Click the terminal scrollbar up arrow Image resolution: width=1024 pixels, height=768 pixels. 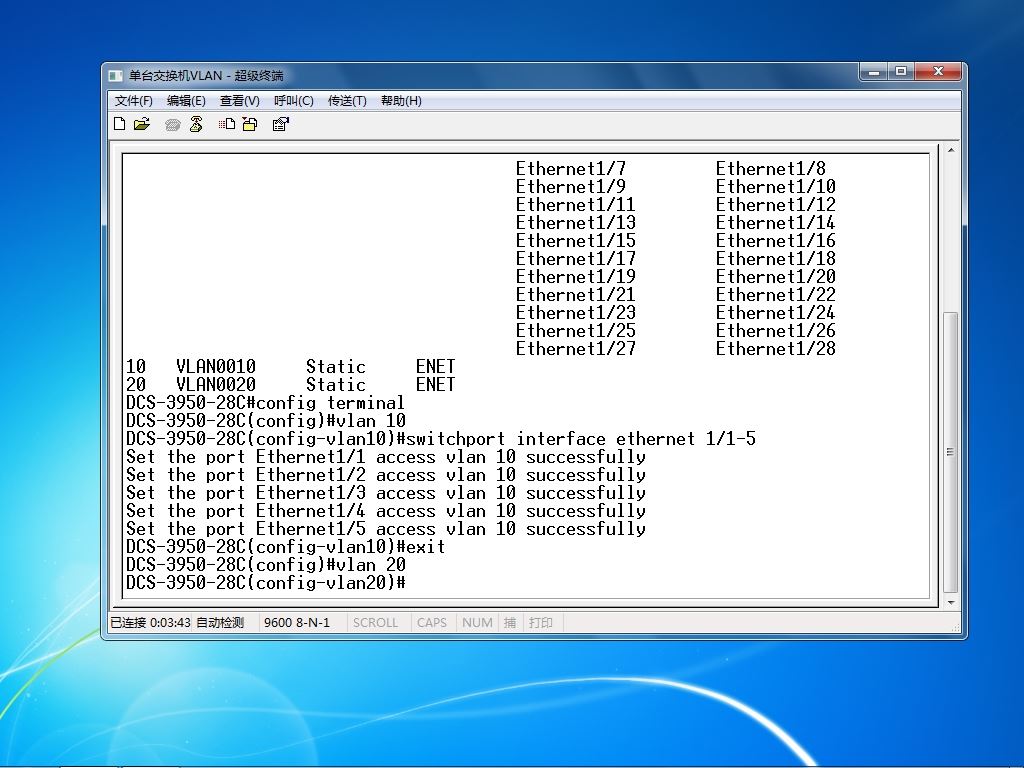(951, 150)
